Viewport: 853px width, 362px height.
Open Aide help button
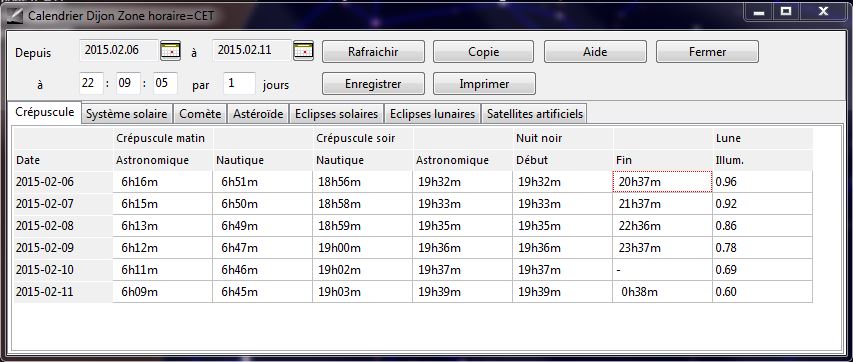click(x=595, y=52)
